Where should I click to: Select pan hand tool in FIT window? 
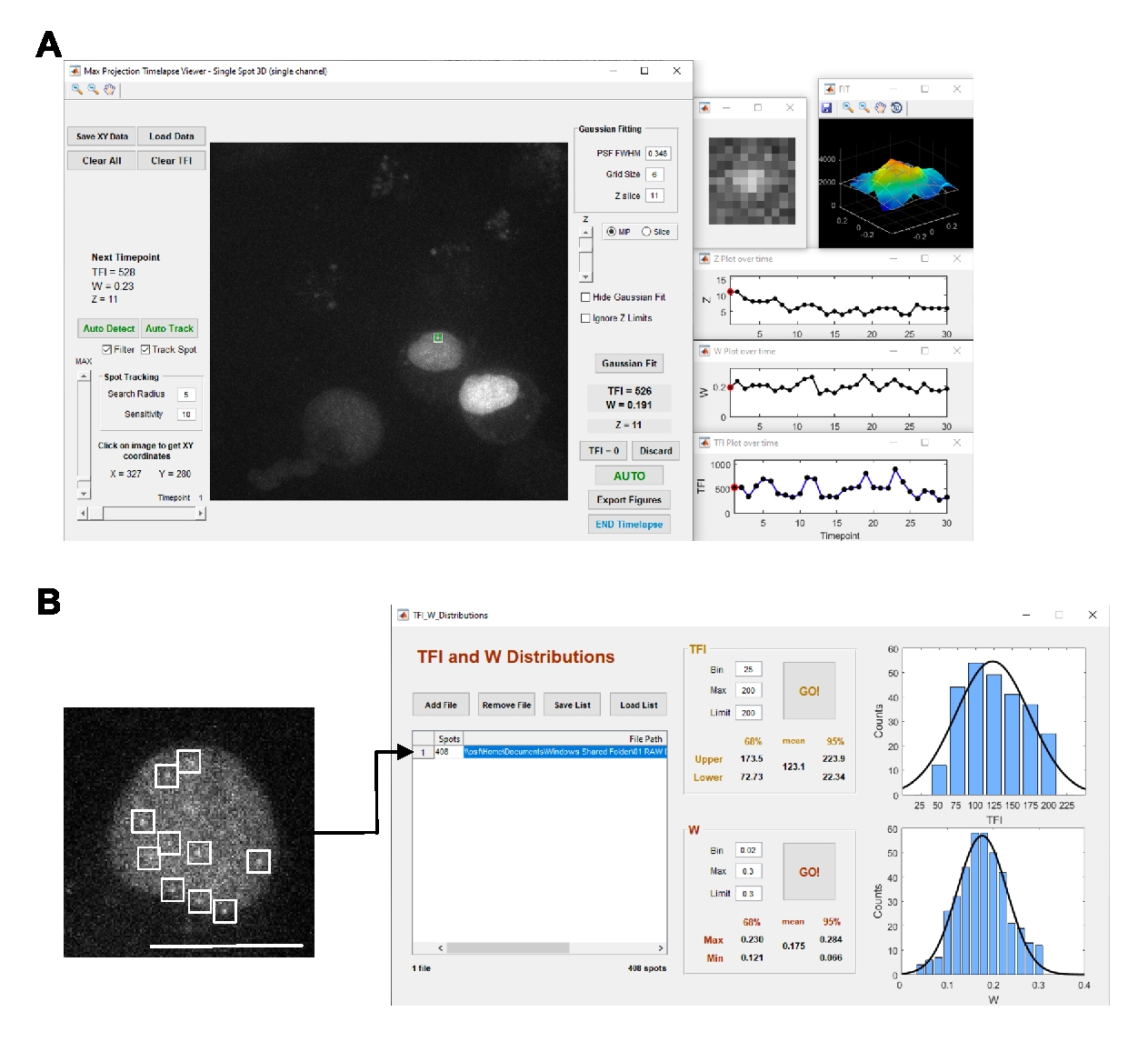880,107
